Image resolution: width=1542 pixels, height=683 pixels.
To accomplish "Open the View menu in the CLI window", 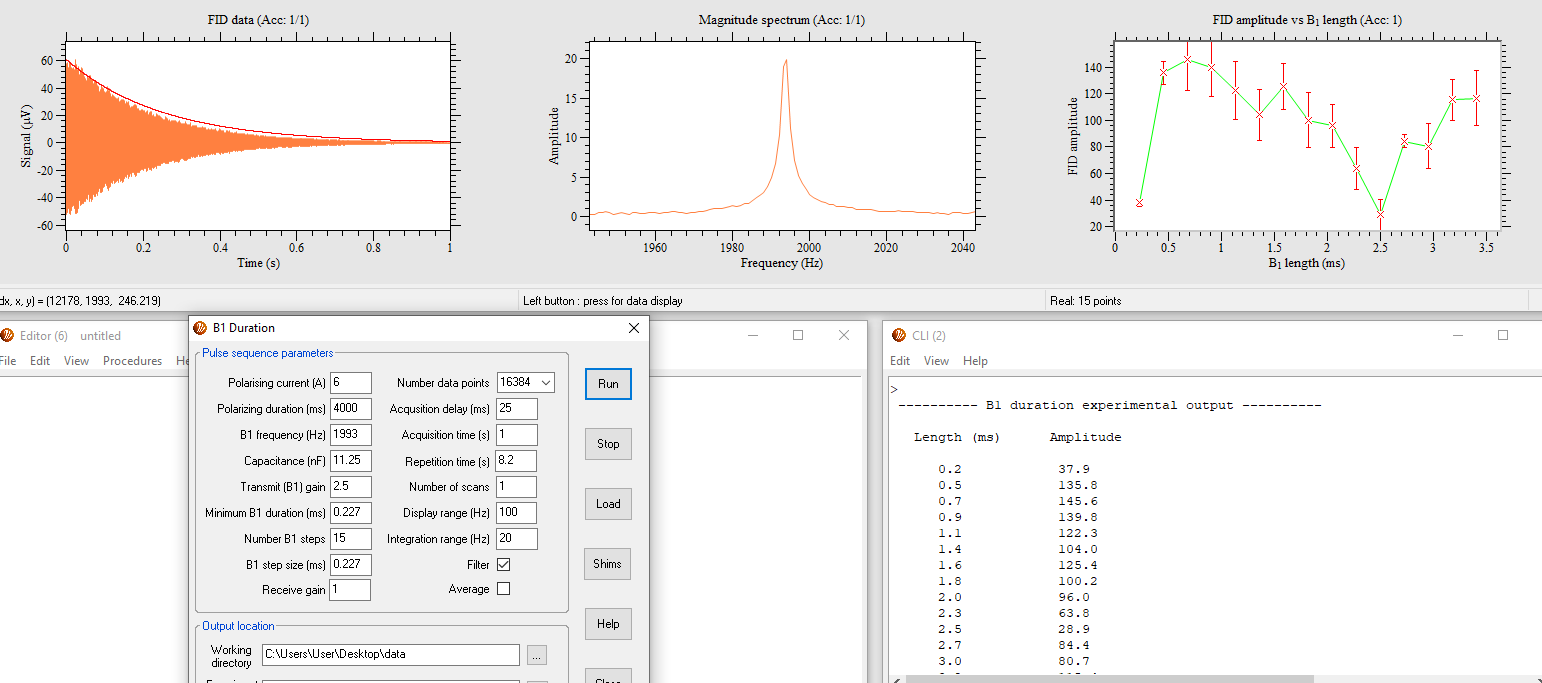I will (x=936, y=361).
